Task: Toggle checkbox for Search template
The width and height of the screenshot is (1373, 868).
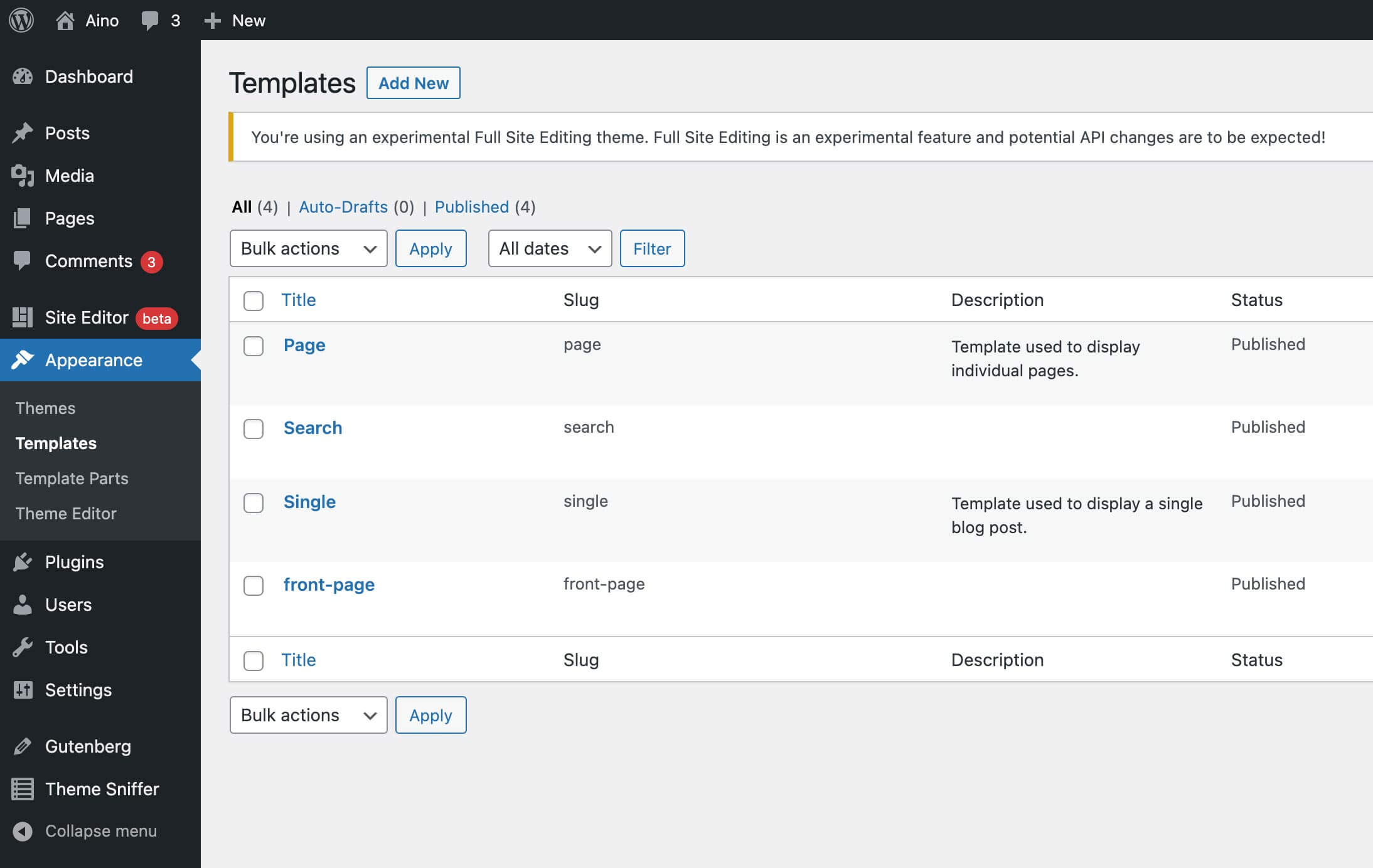Action: 253,428
